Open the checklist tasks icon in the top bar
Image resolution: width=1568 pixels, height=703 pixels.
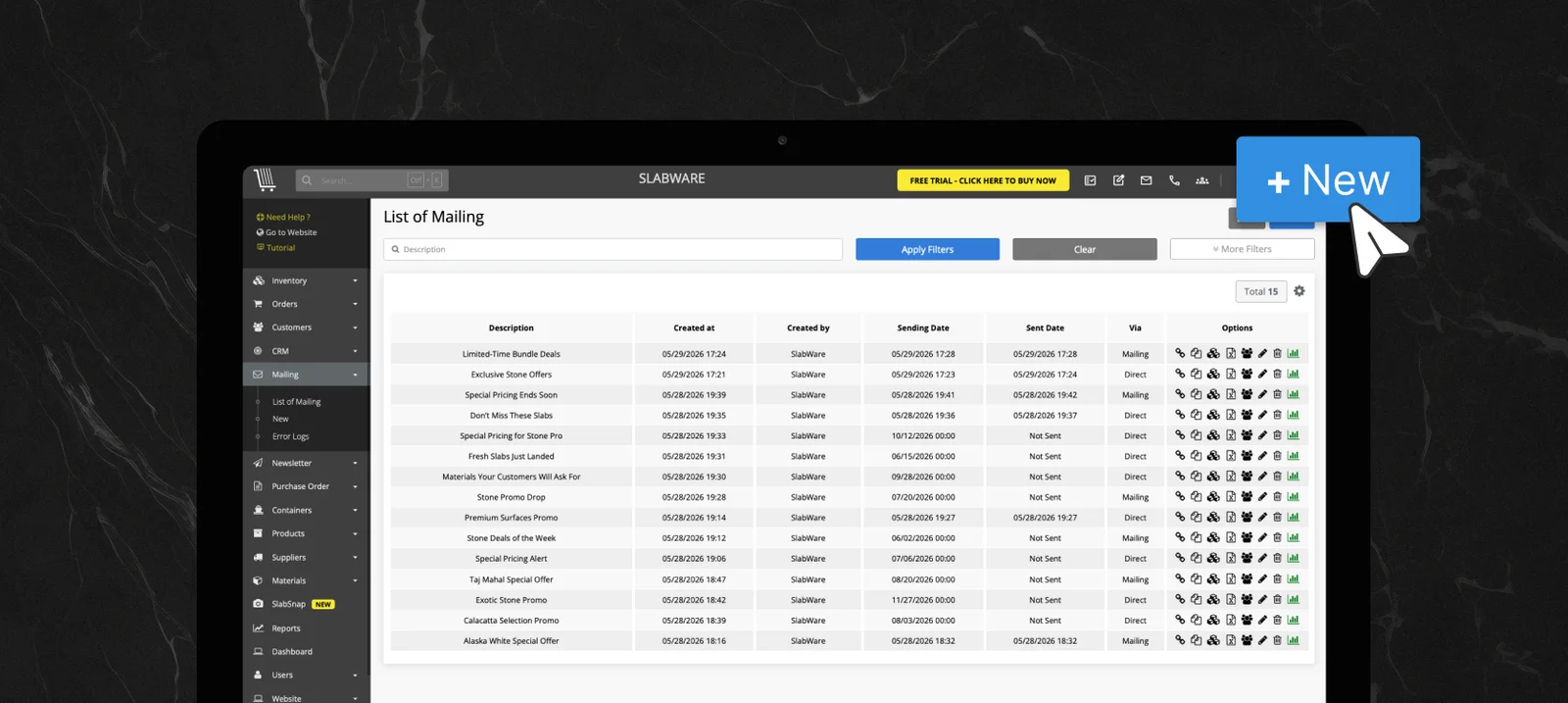pyautogui.click(x=1090, y=180)
